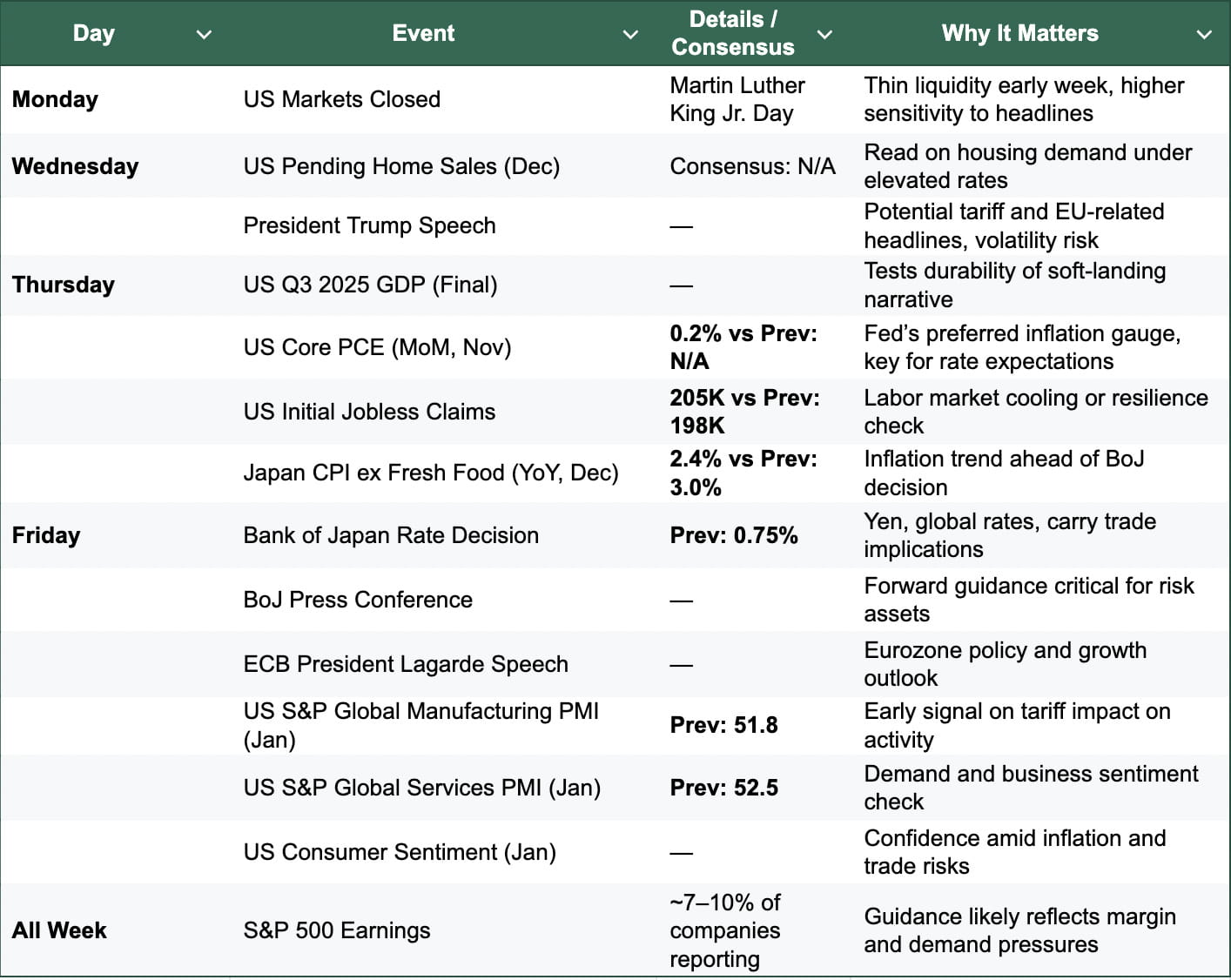
Task: Open the Day column filter dropdown
Action: click(204, 35)
